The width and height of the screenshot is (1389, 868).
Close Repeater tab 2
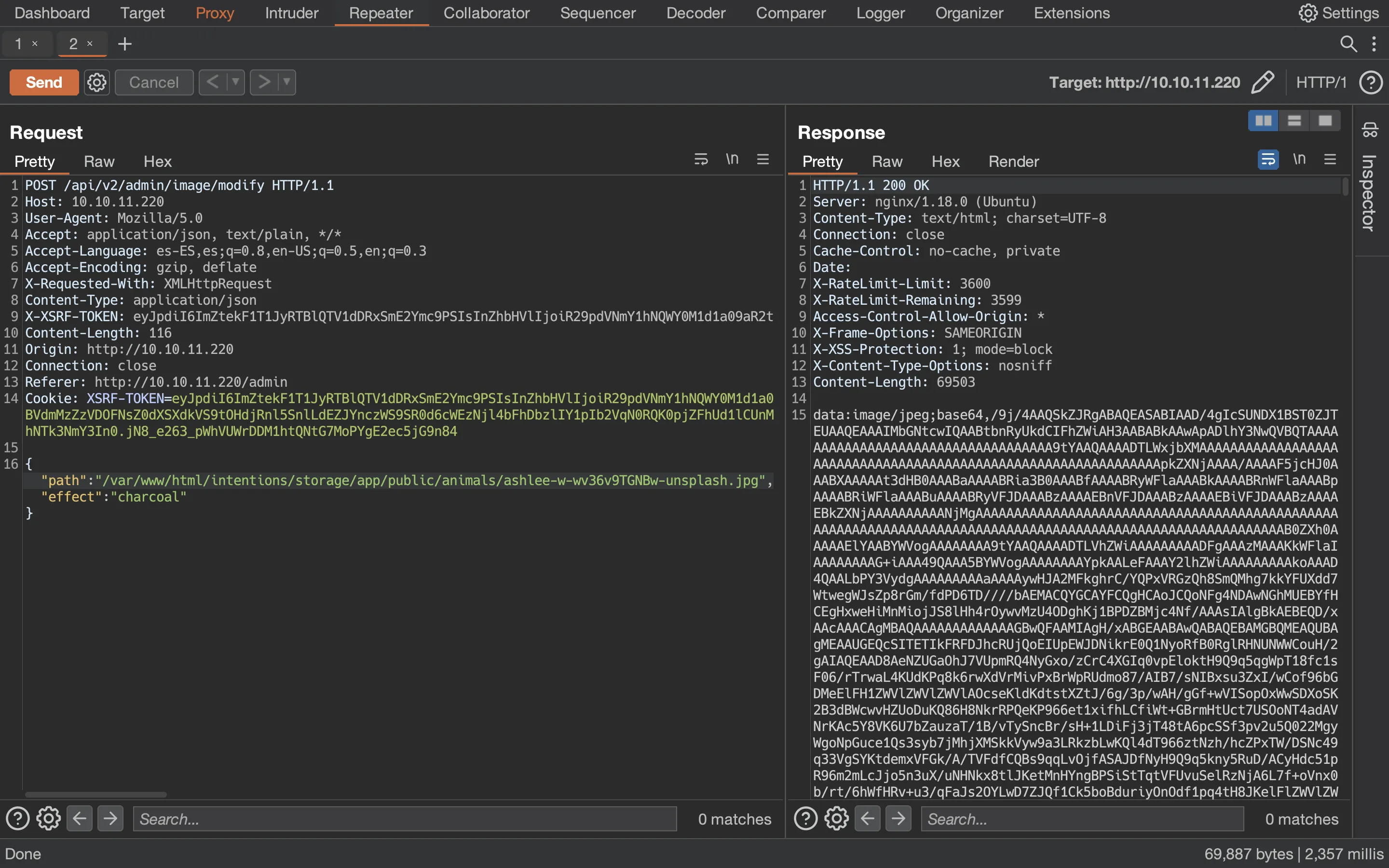coord(90,43)
